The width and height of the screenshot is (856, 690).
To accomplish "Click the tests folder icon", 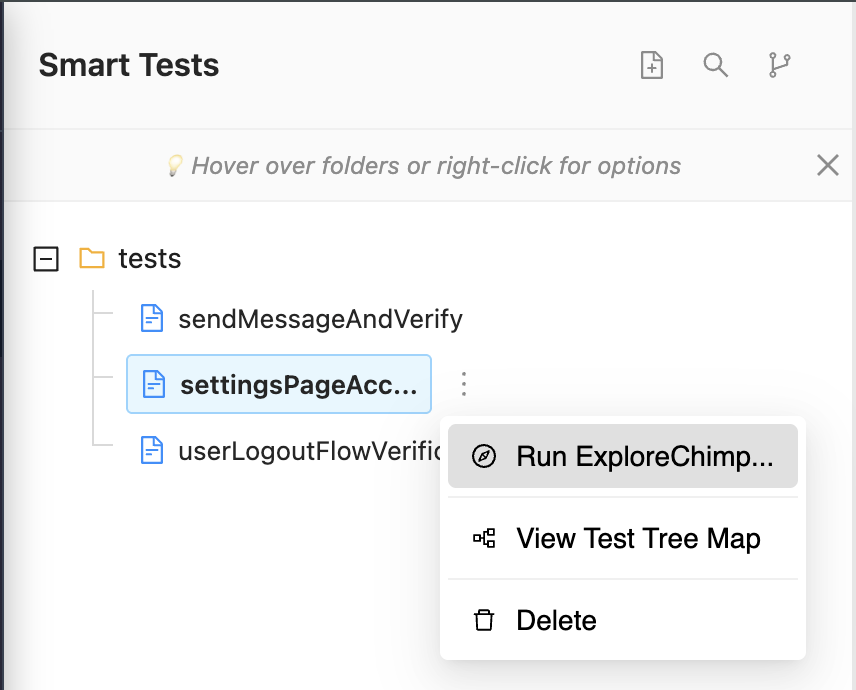I will coord(92,259).
